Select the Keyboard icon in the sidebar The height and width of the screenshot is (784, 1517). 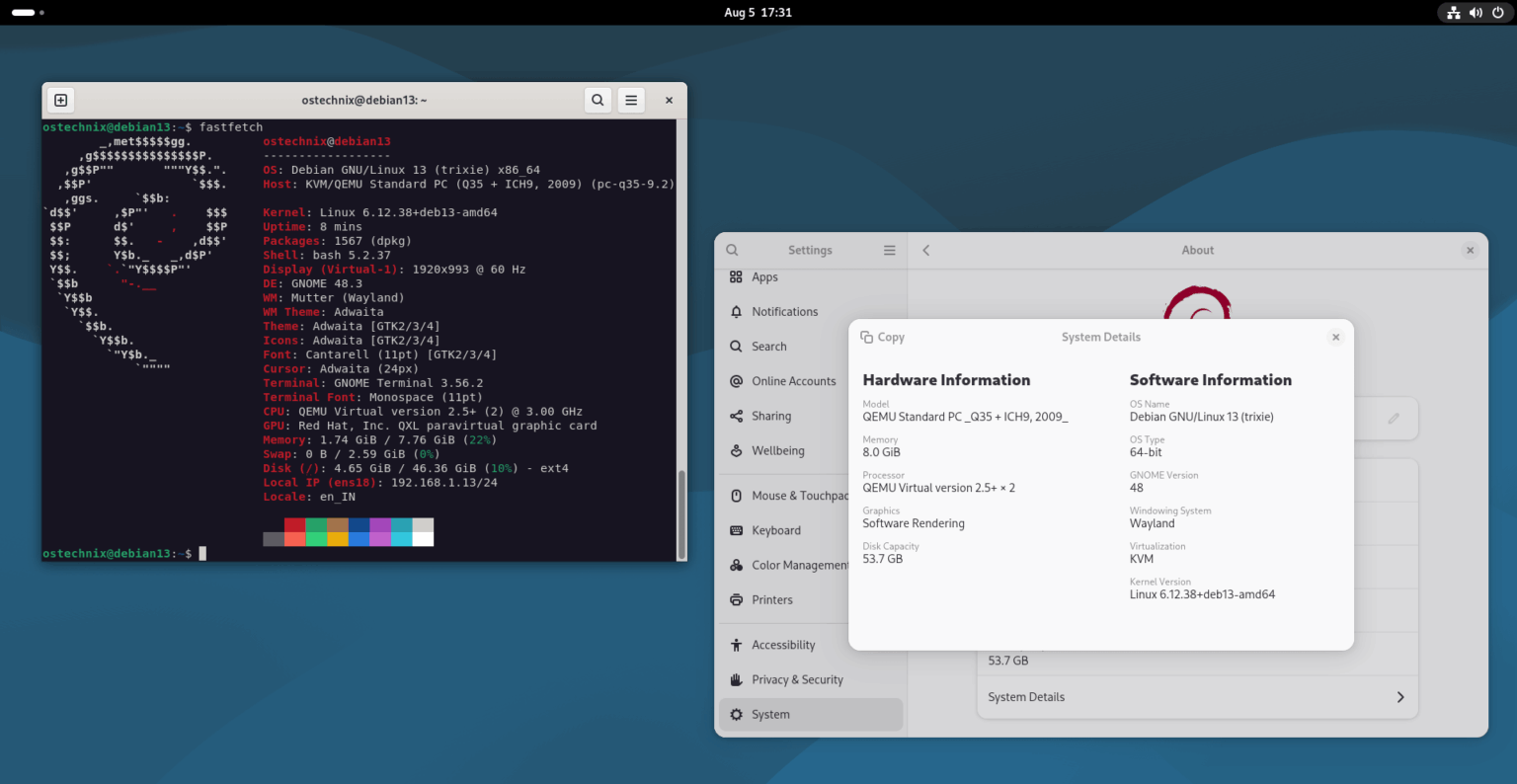(x=736, y=530)
